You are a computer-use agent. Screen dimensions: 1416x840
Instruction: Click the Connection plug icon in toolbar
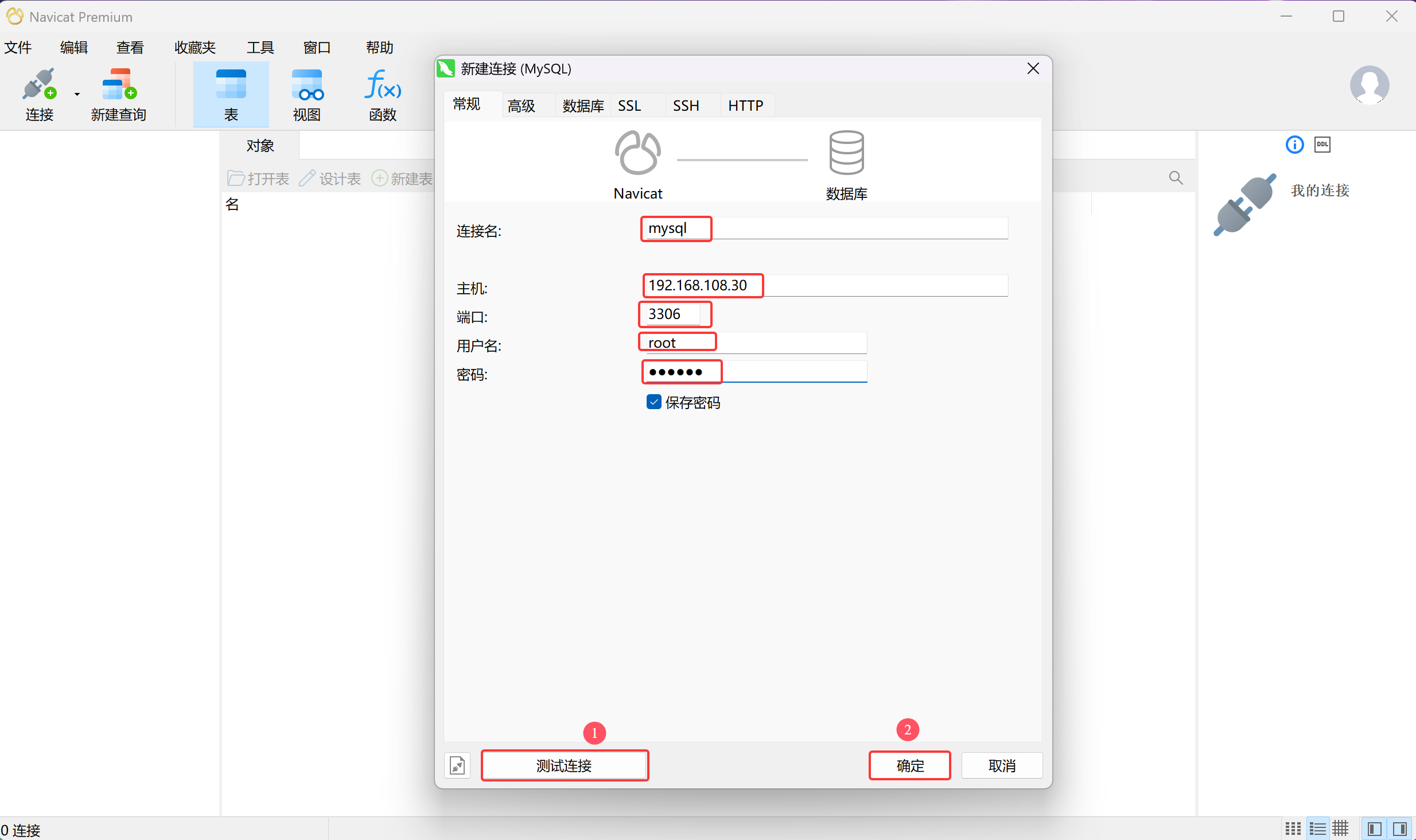(x=39, y=85)
